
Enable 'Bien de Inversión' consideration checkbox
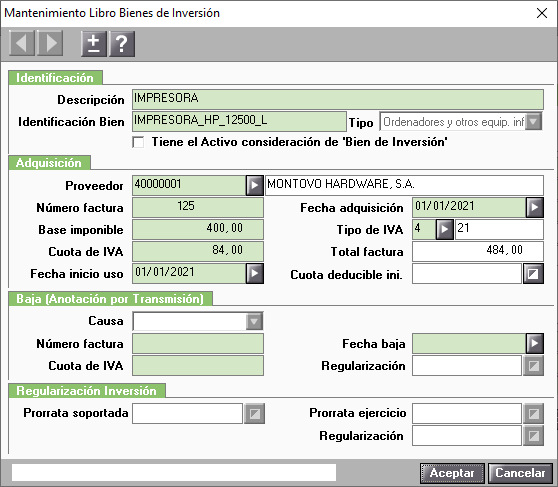[138, 142]
